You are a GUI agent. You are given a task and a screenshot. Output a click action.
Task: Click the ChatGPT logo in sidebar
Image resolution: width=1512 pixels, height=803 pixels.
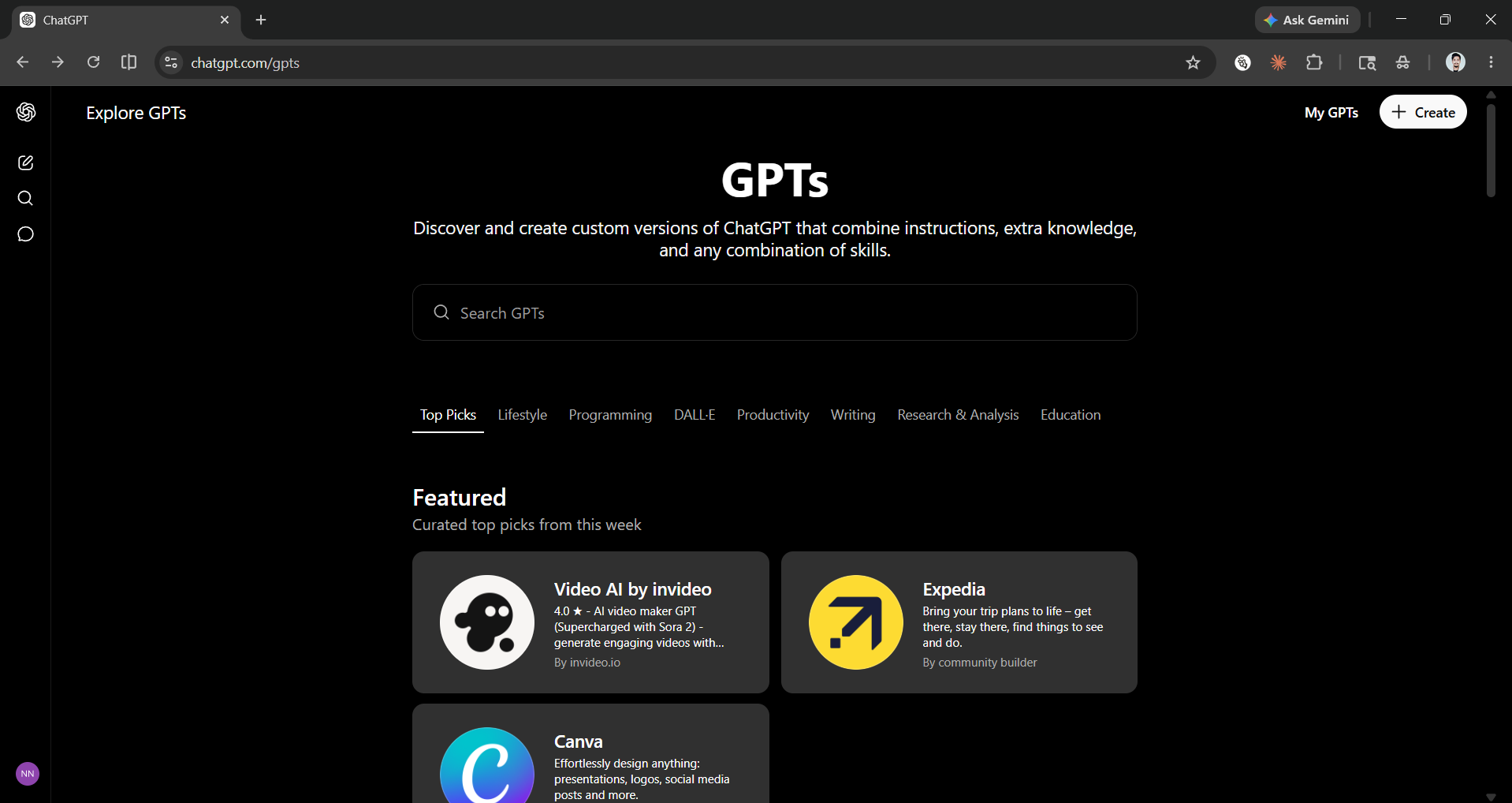point(26,112)
